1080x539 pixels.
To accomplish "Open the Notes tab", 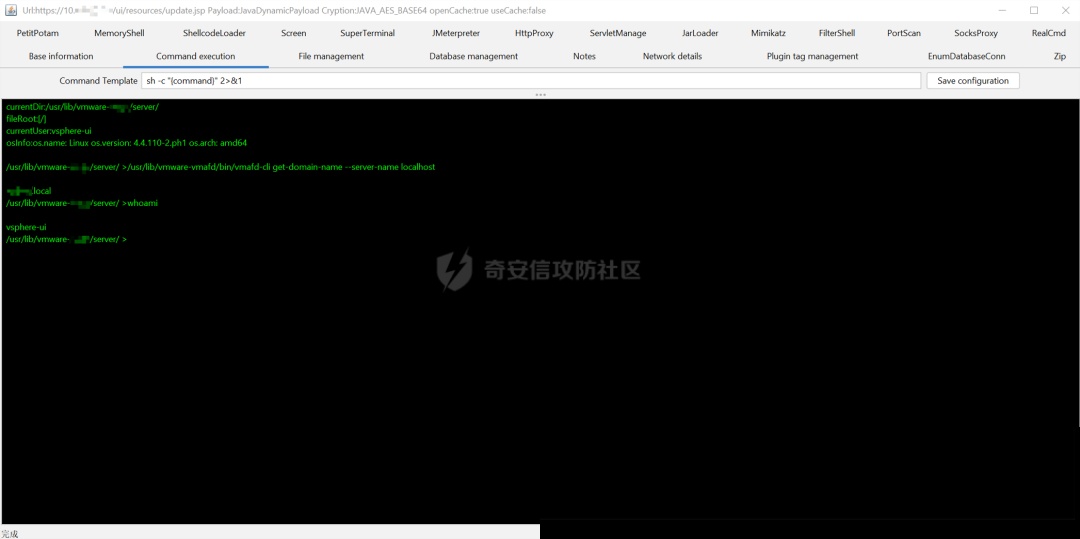I will pyautogui.click(x=584, y=56).
